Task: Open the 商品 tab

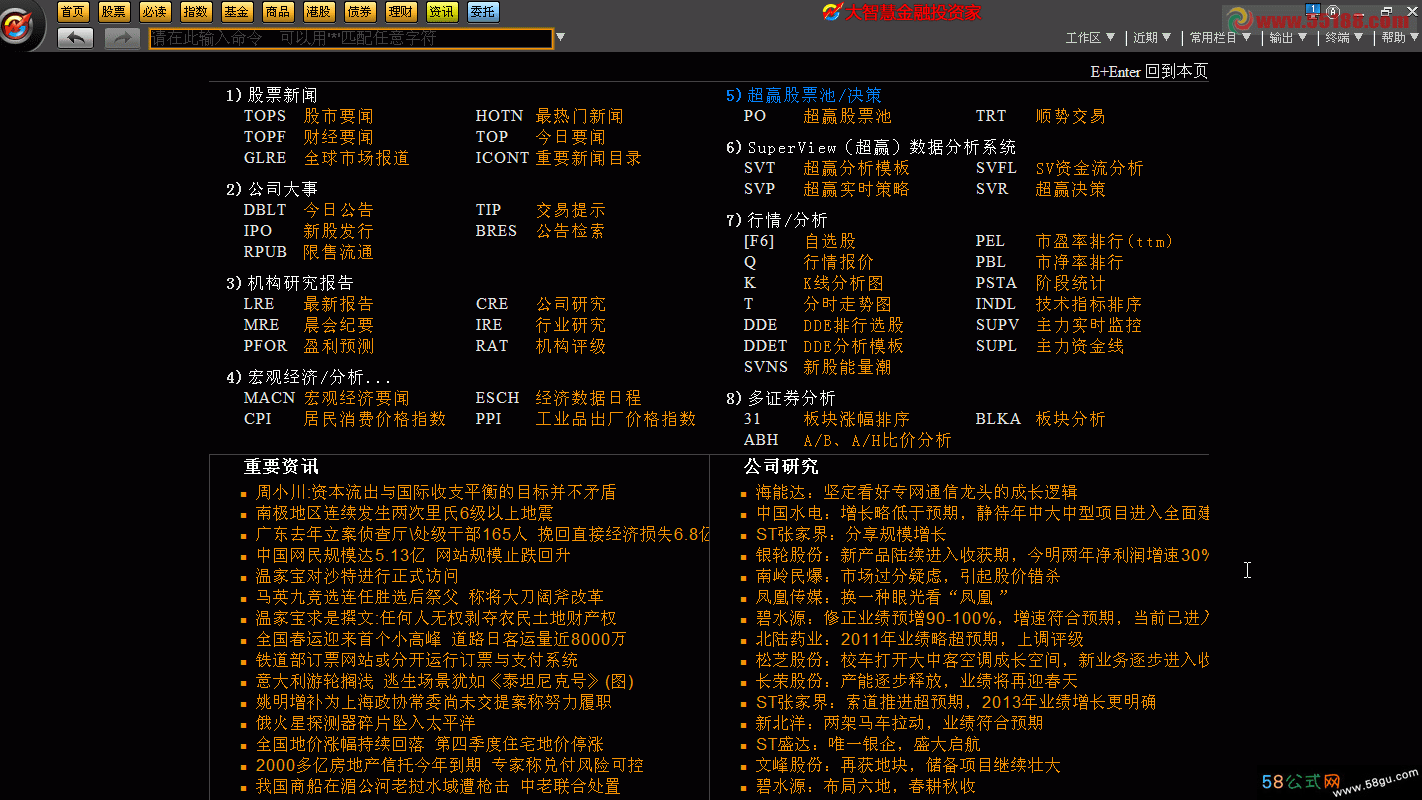Action: 278,12
